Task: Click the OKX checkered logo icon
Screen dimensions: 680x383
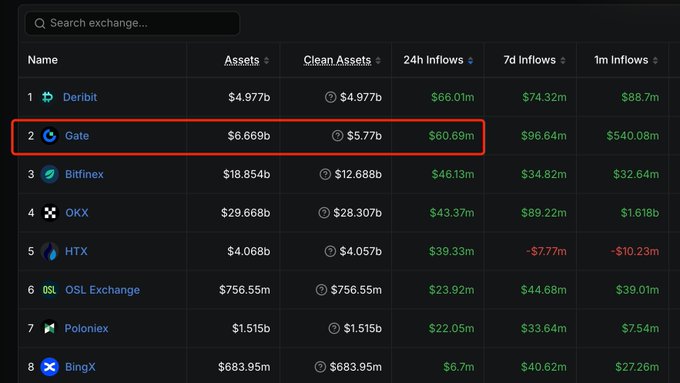Action: pyautogui.click(x=49, y=213)
